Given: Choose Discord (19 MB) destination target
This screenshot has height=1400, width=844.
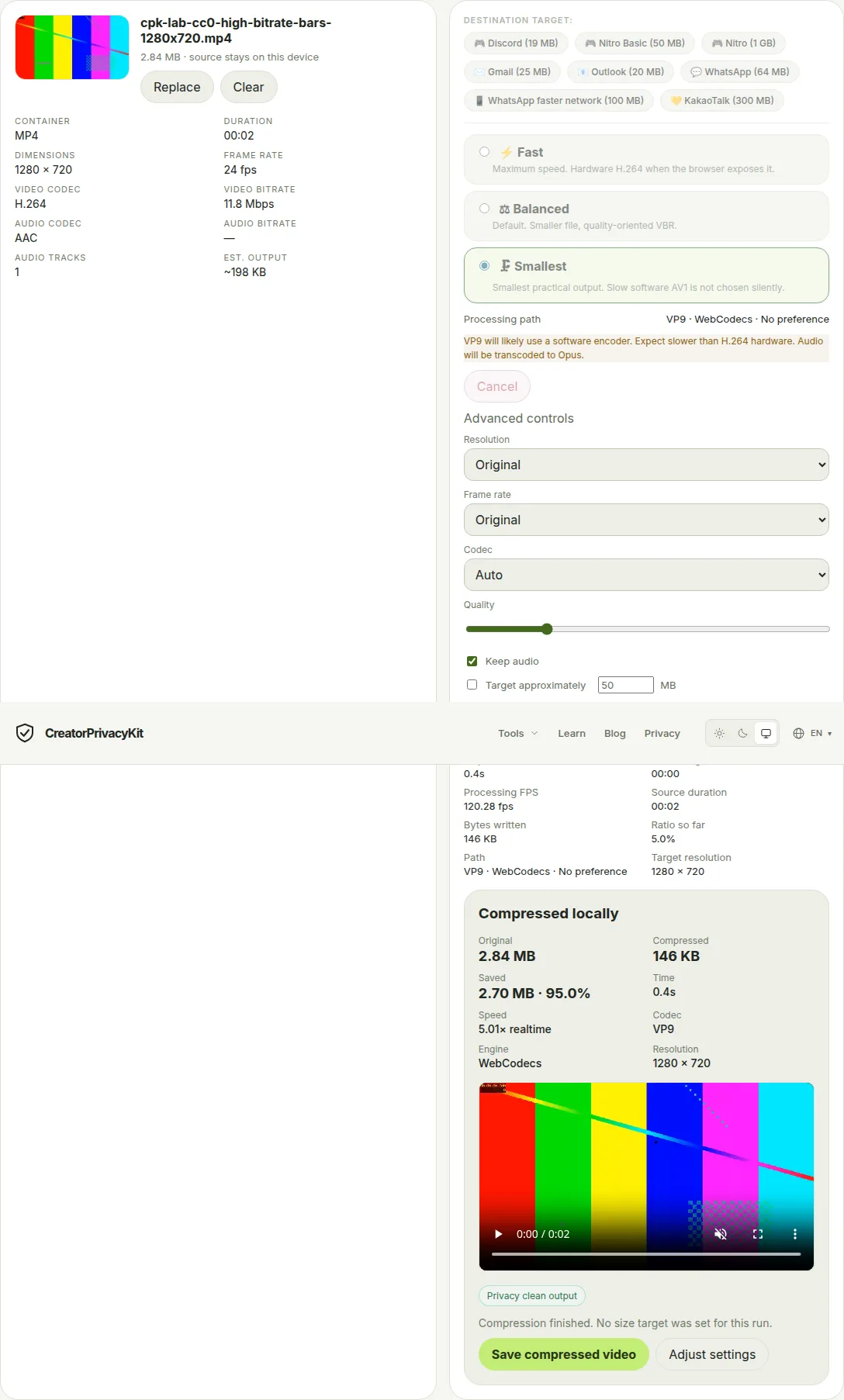Looking at the screenshot, I should point(516,43).
